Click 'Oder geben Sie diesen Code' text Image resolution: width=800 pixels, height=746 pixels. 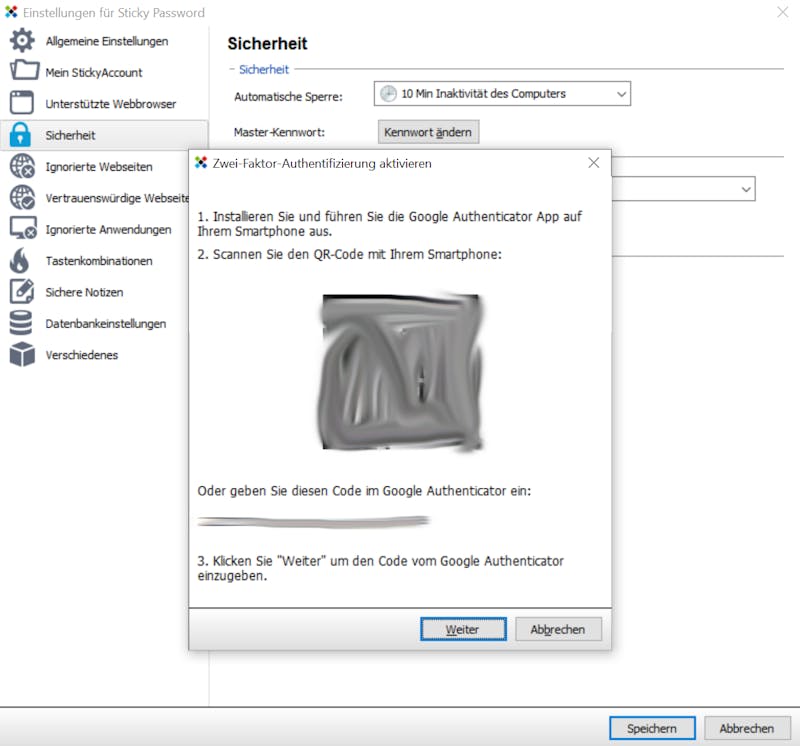pos(364,491)
